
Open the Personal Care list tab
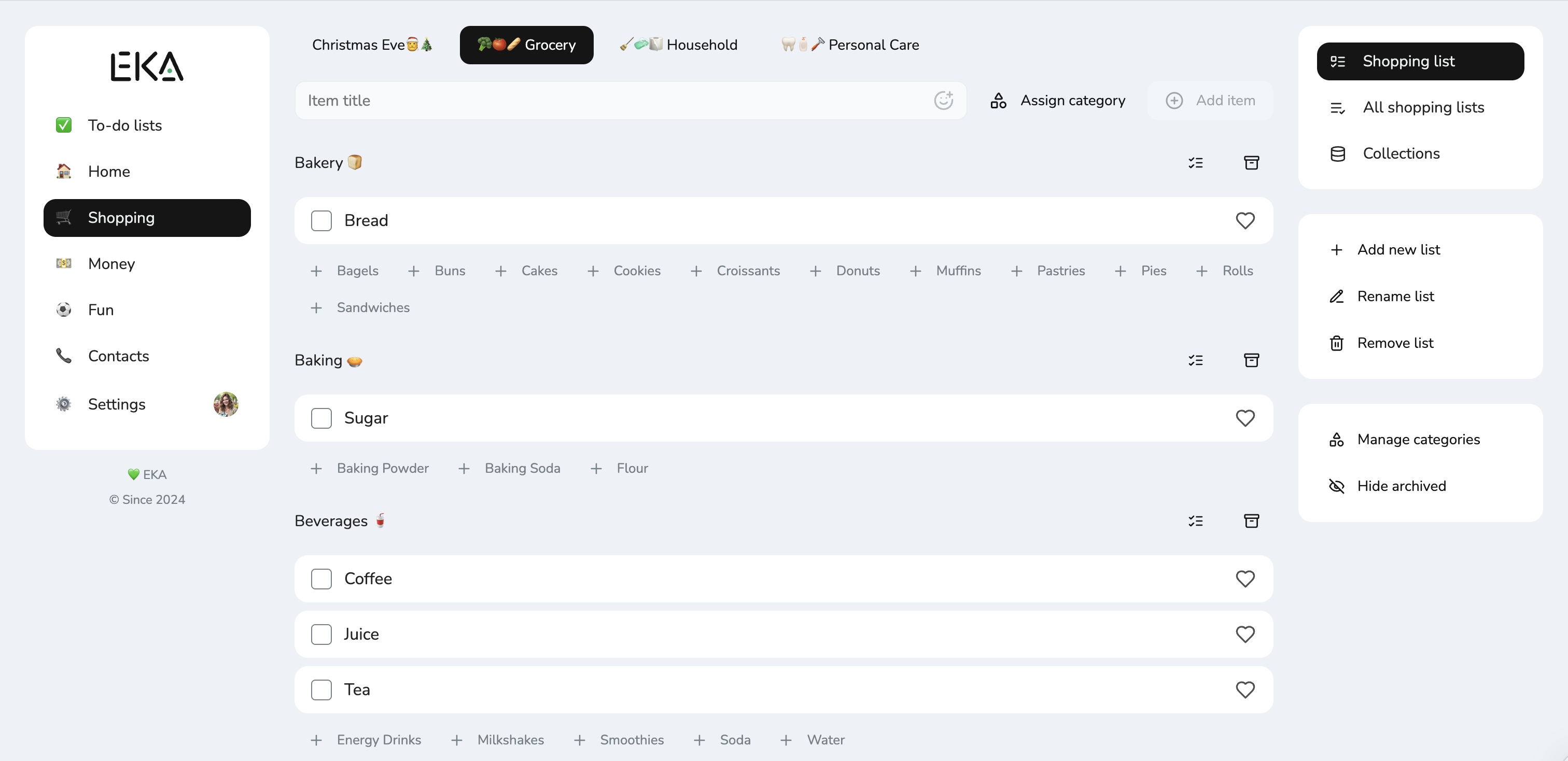pyautogui.click(x=850, y=45)
